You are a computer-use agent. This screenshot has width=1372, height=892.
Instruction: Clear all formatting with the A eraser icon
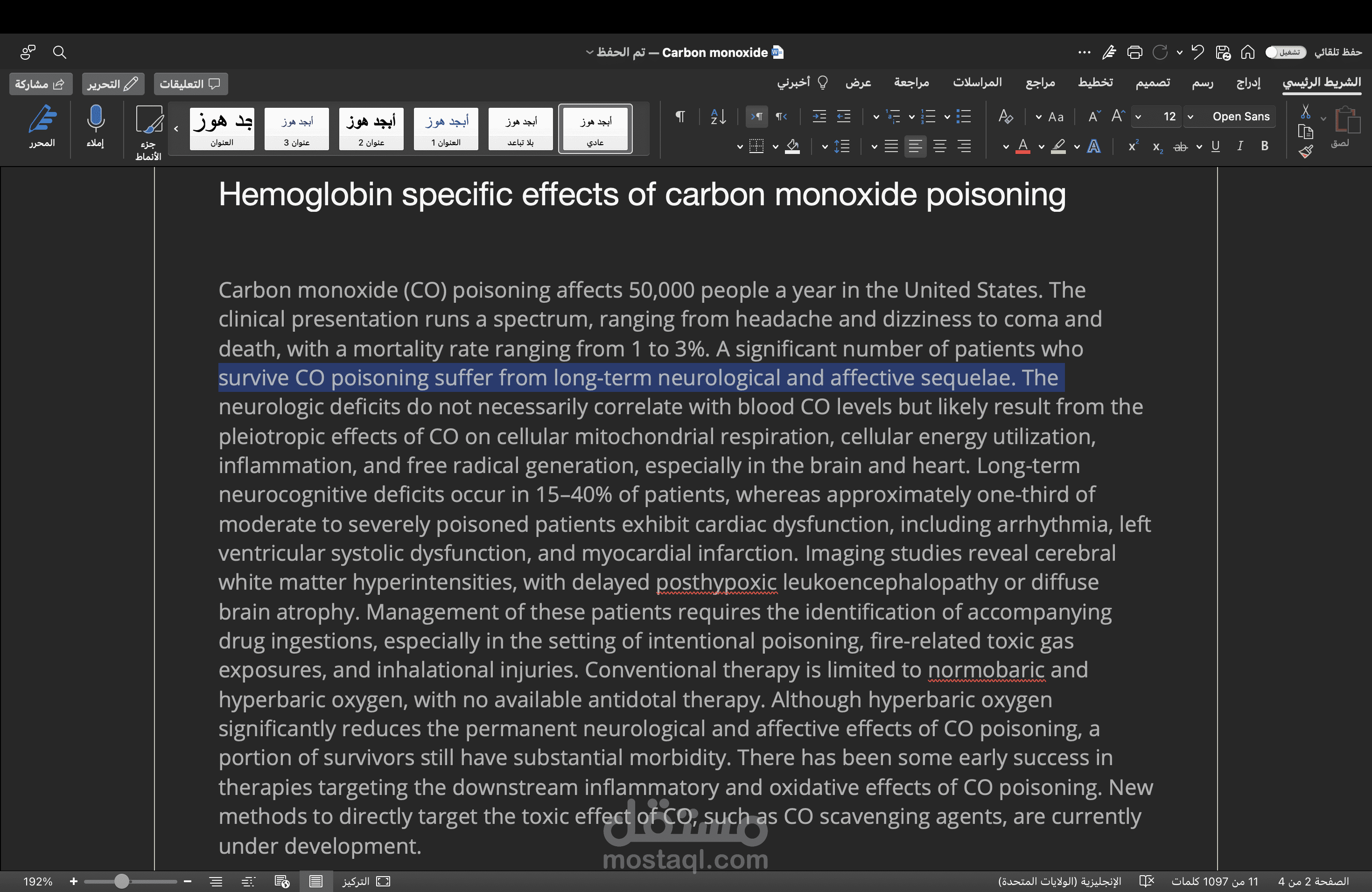point(1005,116)
